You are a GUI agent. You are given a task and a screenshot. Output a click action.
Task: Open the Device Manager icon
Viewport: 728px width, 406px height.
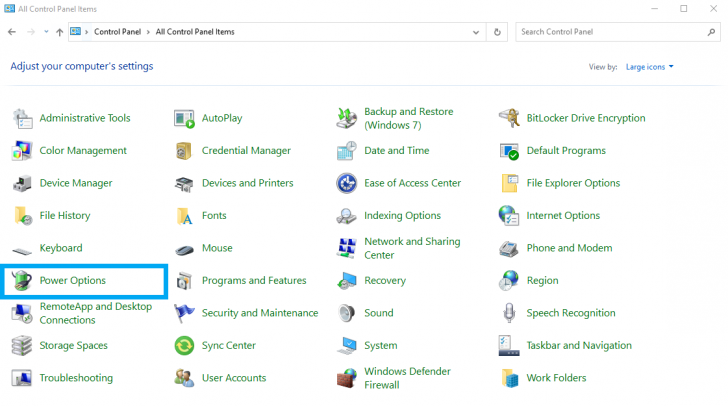(x=22, y=183)
